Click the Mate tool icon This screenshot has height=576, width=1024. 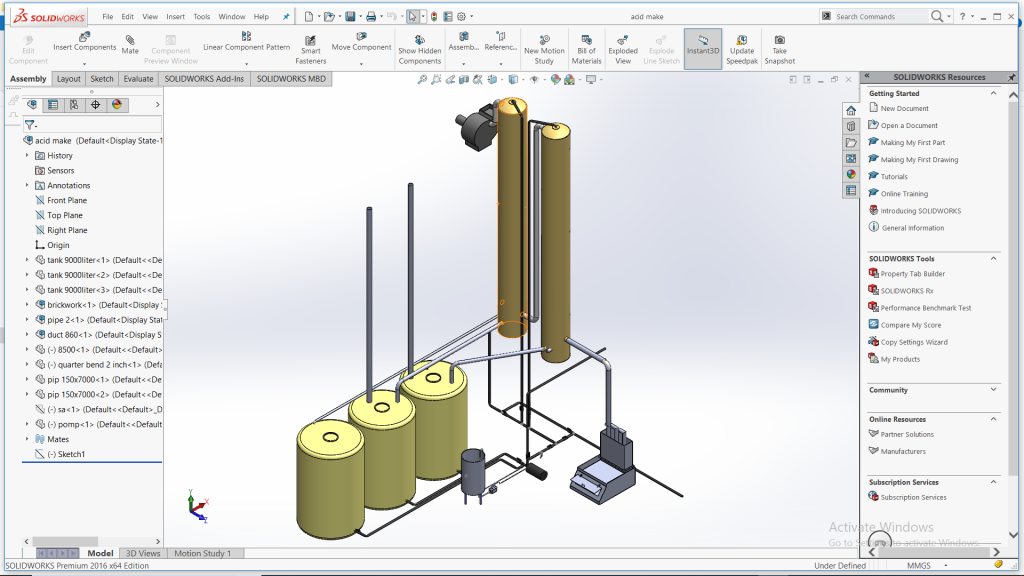pos(130,40)
